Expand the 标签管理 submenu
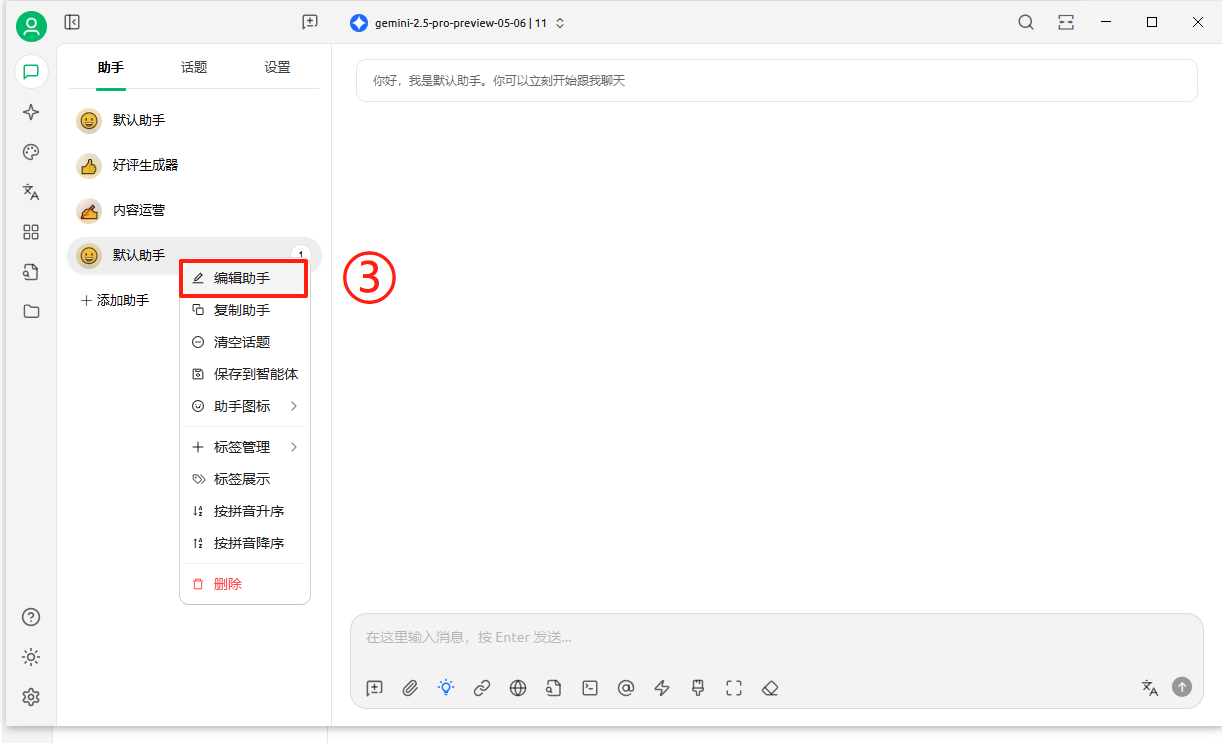 [x=245, y=447]
